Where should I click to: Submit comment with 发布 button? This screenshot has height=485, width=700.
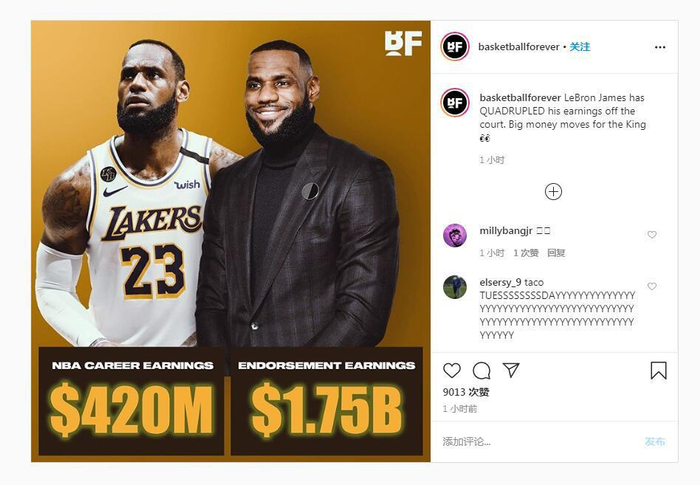pyautogui.click(x=655, y=442)
